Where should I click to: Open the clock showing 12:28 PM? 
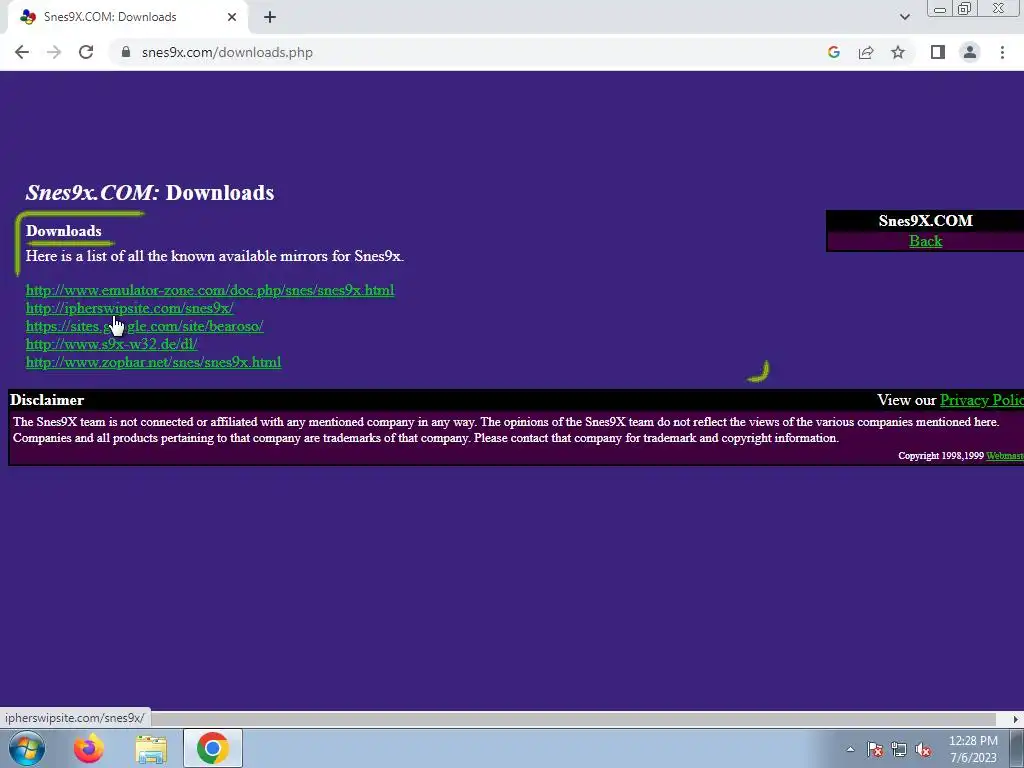click(x=973, y=749)
